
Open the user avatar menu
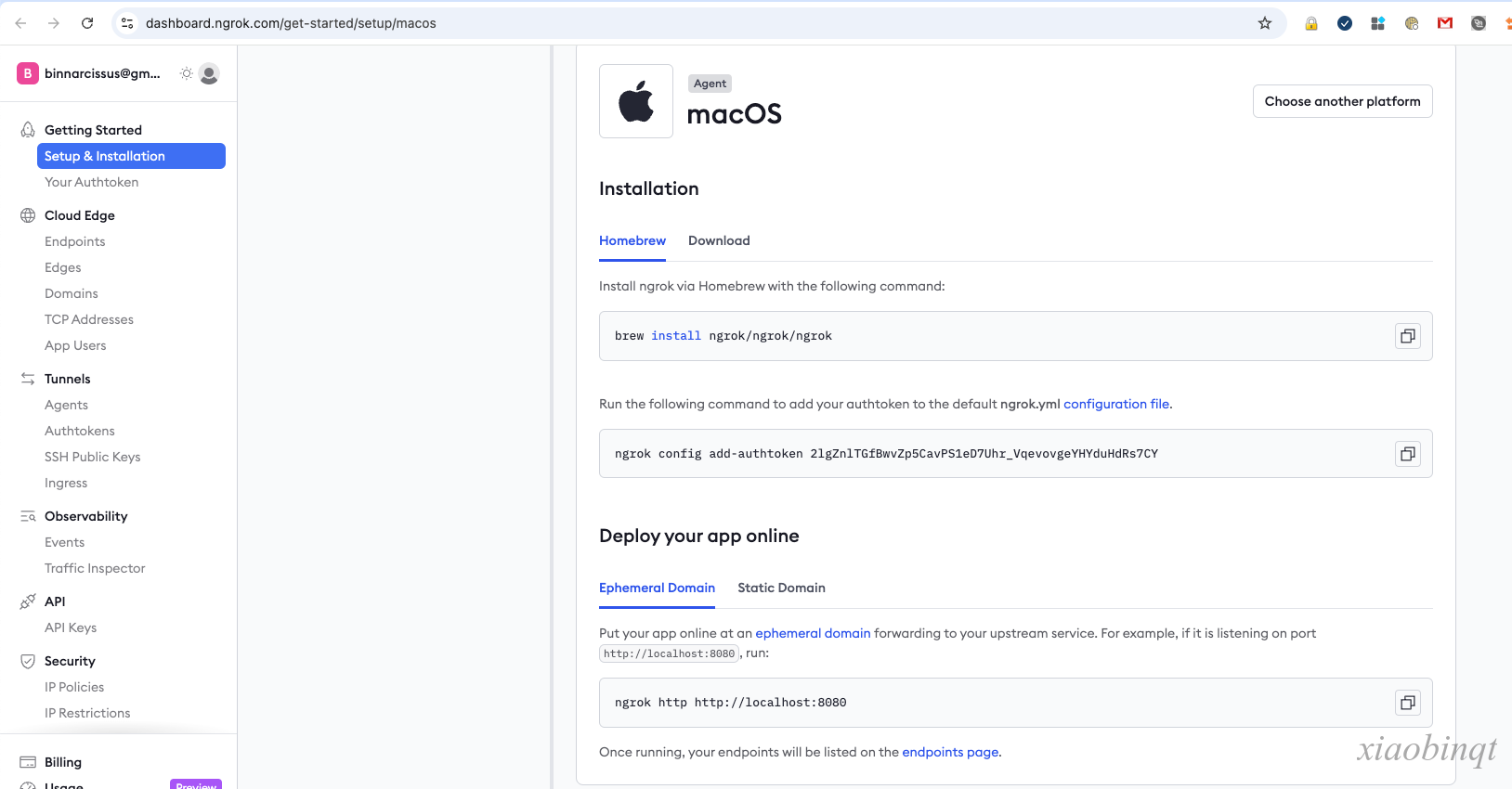(x=209, y=73)
